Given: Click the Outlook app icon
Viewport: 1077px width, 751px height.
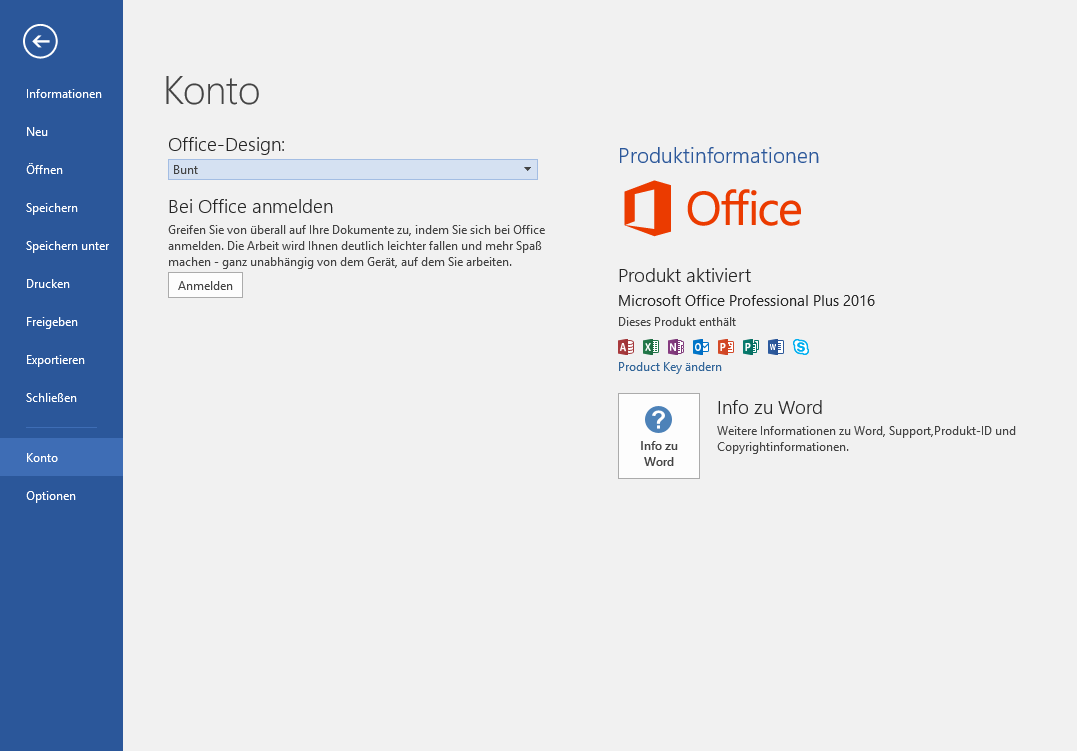Looking at the screenshot, I should coord(701,347).
